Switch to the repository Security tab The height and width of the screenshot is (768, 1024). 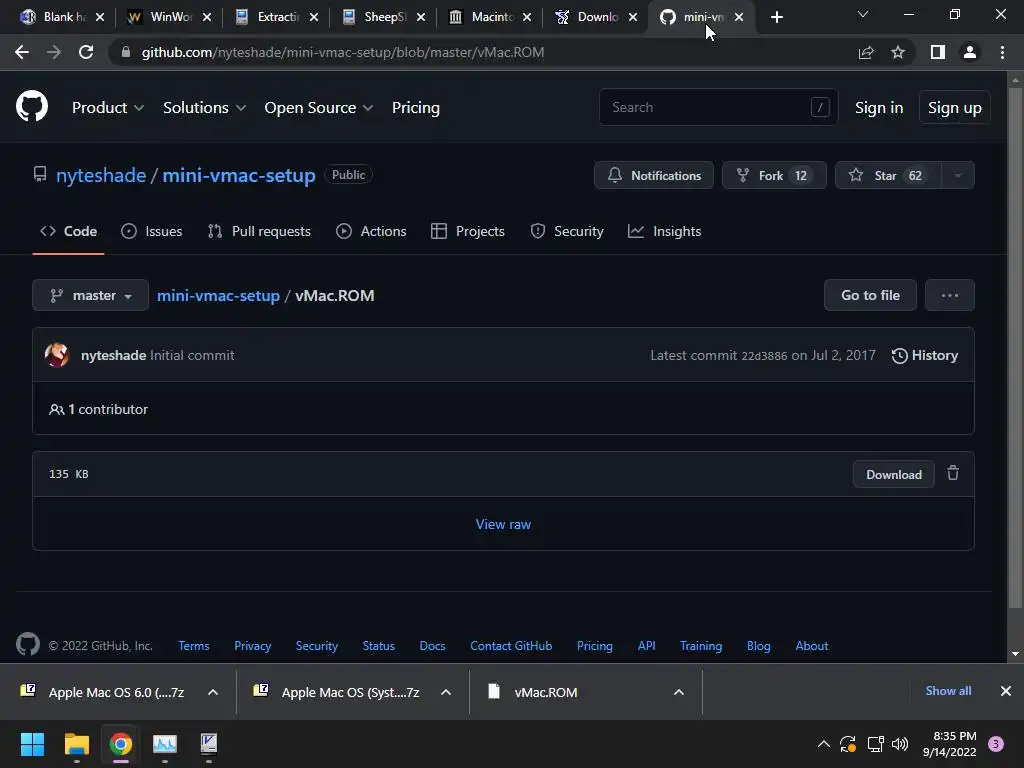pyautogui.click(x=567, y=231)
